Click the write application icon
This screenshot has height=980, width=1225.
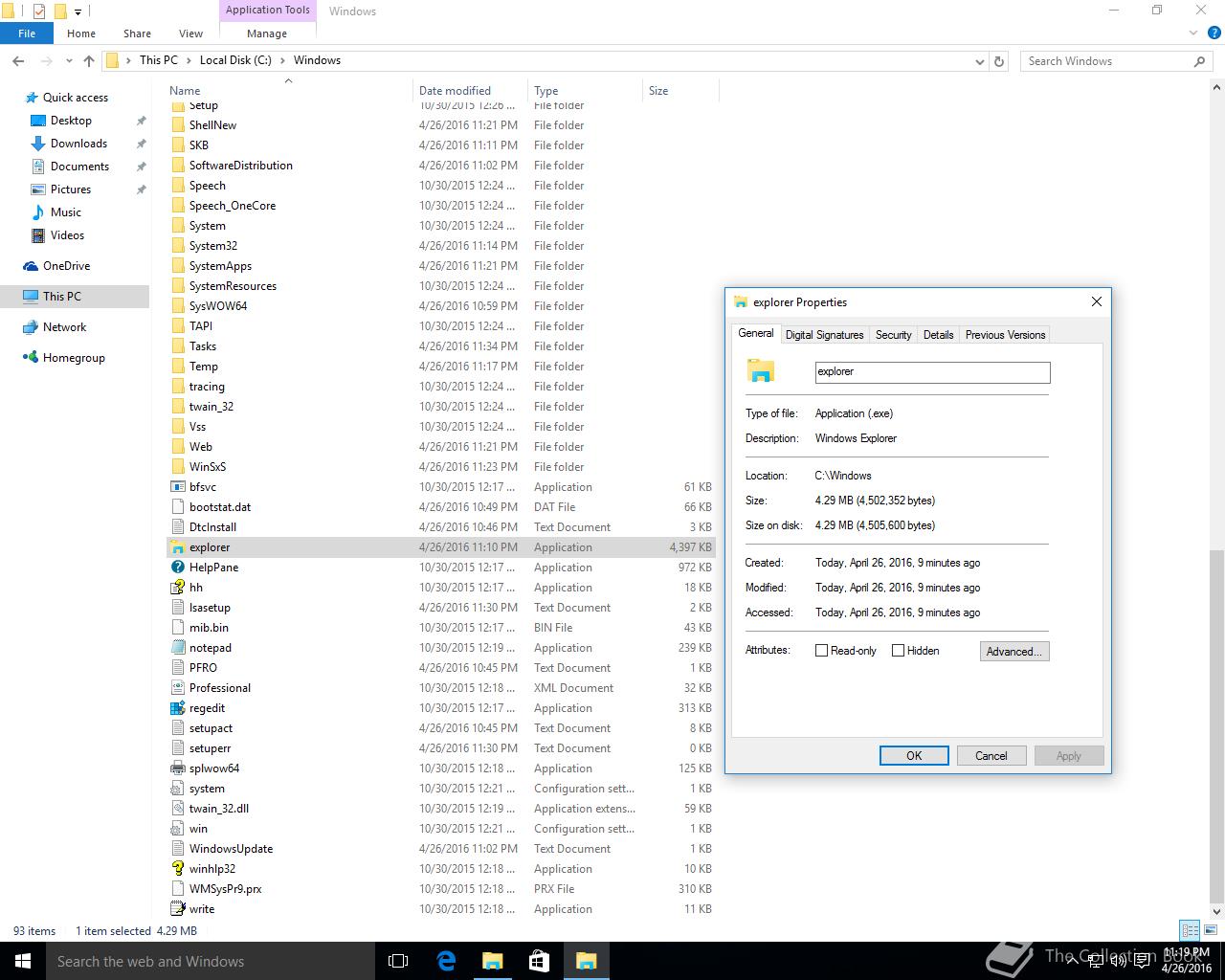[x=177, y=909]
